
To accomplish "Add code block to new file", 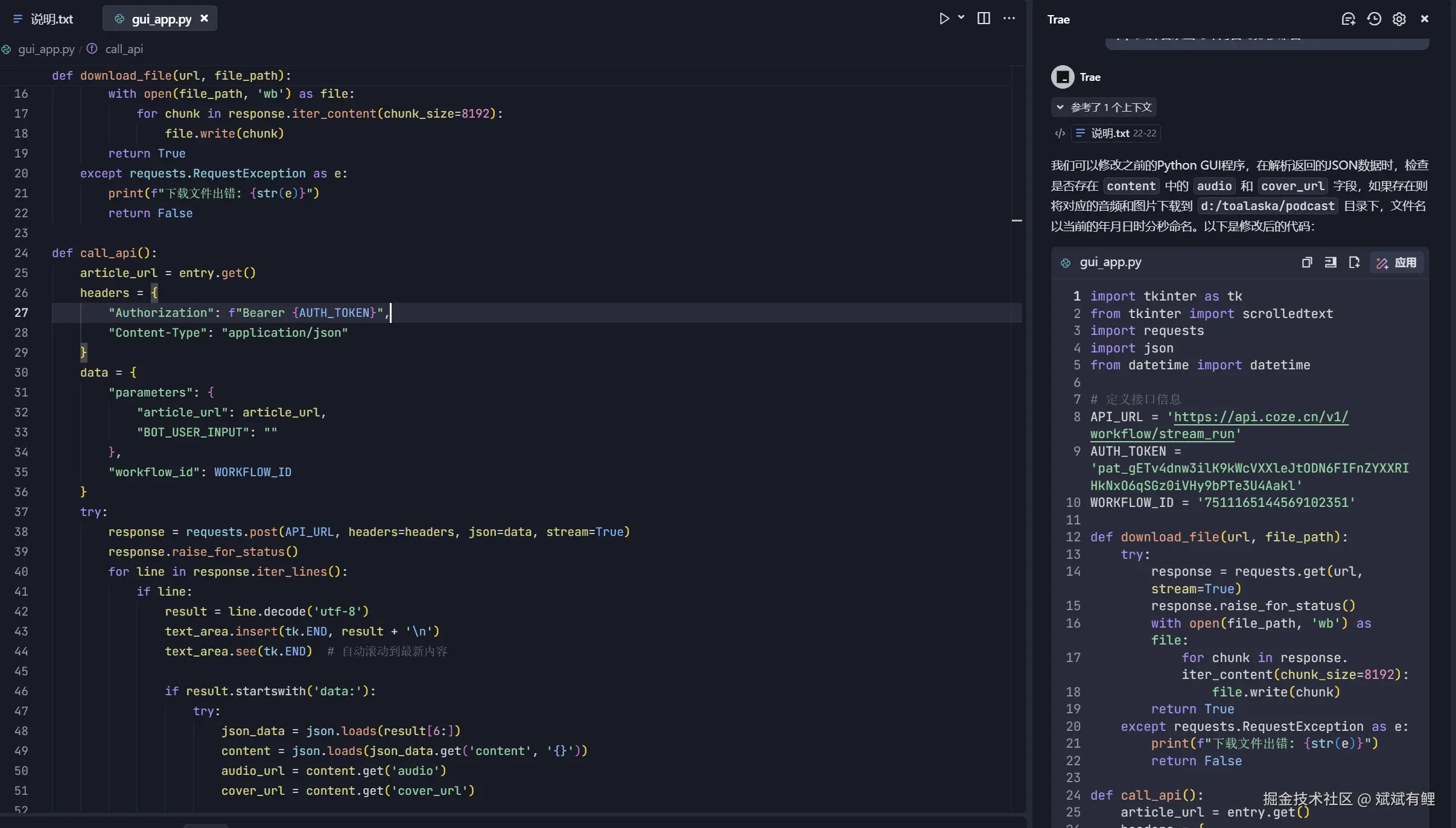I will [1354, 263].
